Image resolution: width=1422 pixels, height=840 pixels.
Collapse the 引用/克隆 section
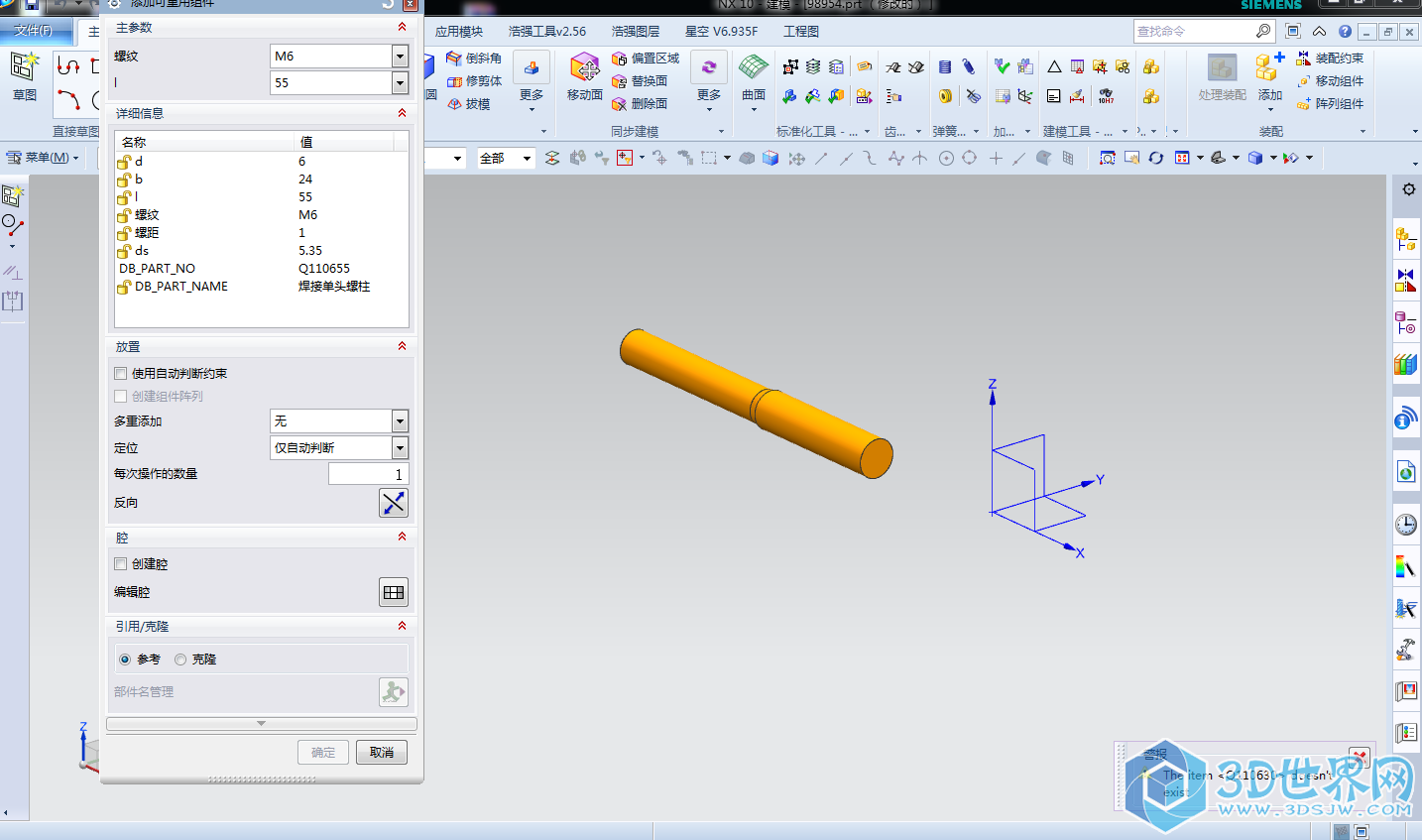(402, 626)
